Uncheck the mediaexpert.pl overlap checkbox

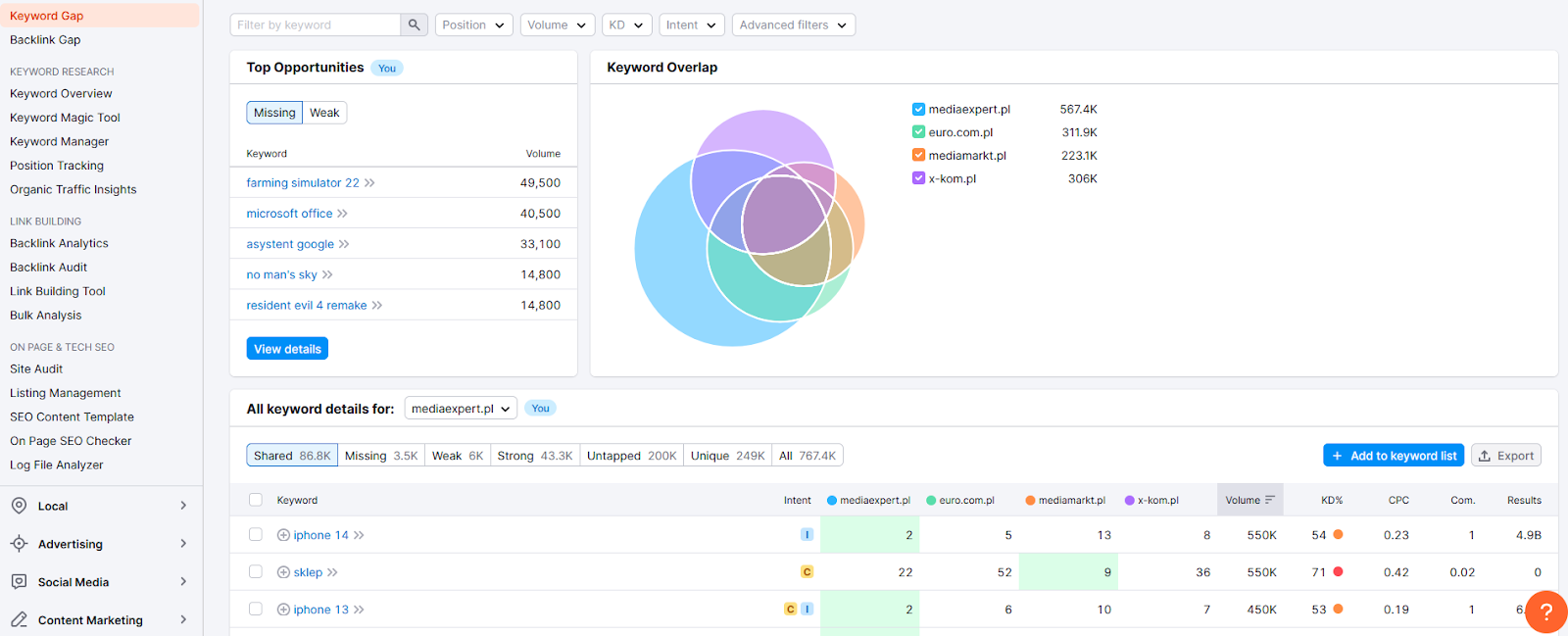click(918, 109)
